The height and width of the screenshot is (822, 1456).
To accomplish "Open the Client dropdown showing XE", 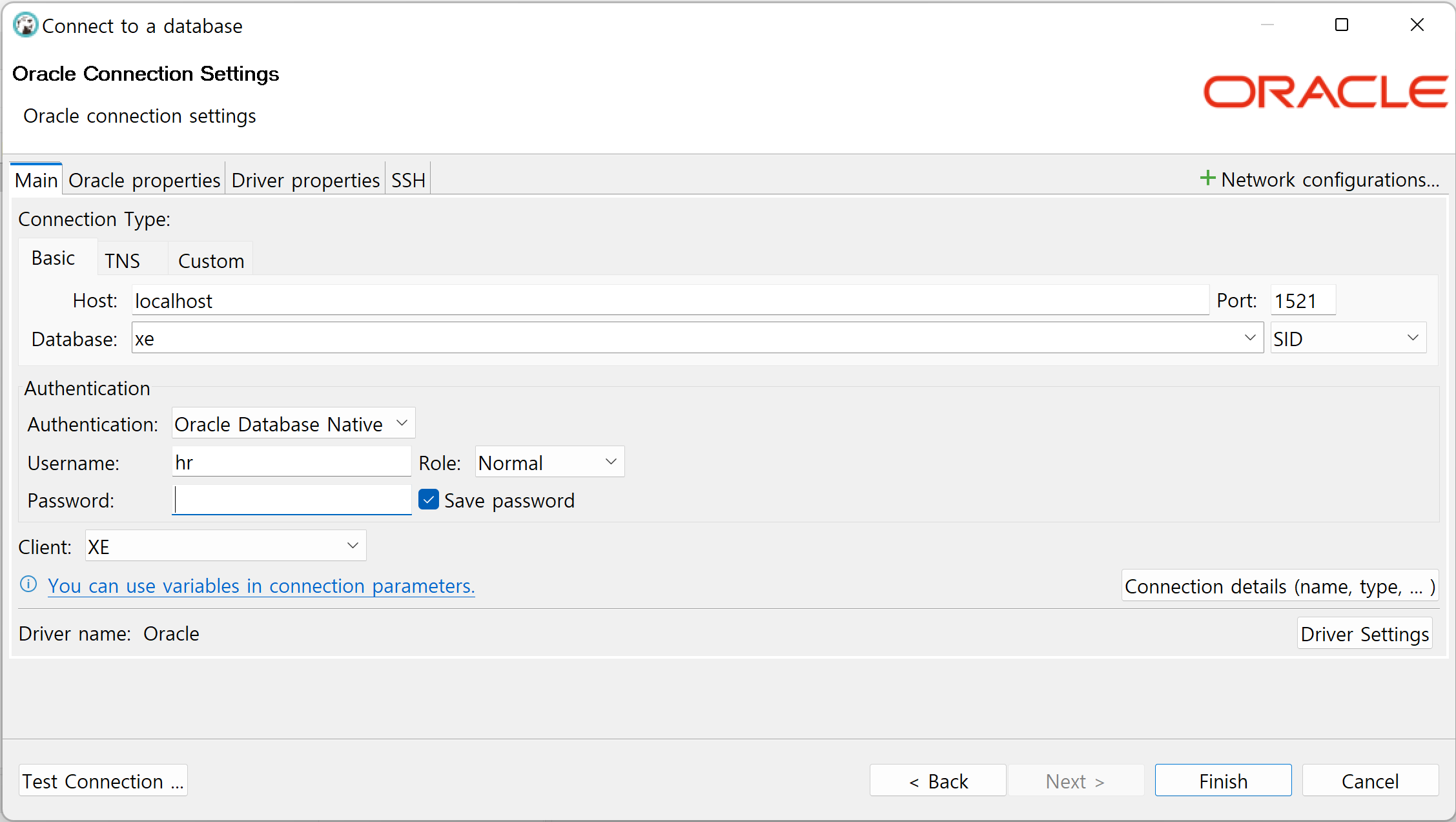I will click(x=225, y=546).
